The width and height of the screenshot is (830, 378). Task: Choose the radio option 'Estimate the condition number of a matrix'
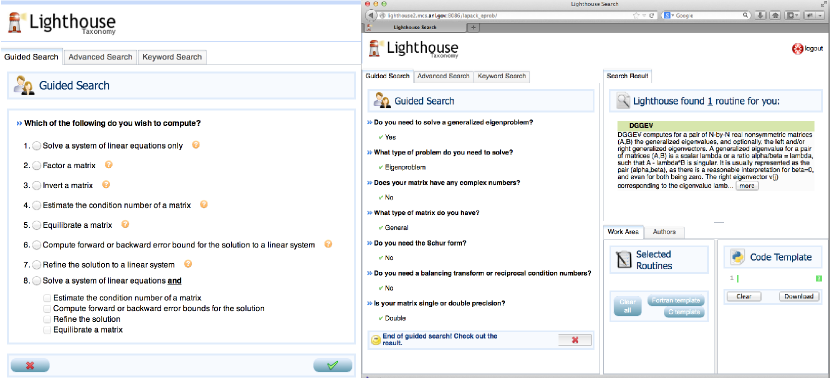37,205
